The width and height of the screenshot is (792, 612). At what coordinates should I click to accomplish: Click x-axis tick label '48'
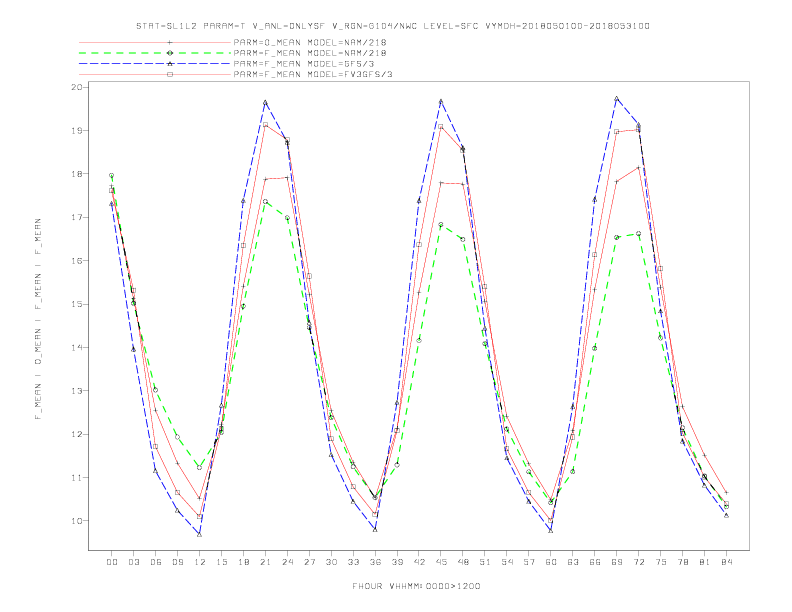click(463, 562)
